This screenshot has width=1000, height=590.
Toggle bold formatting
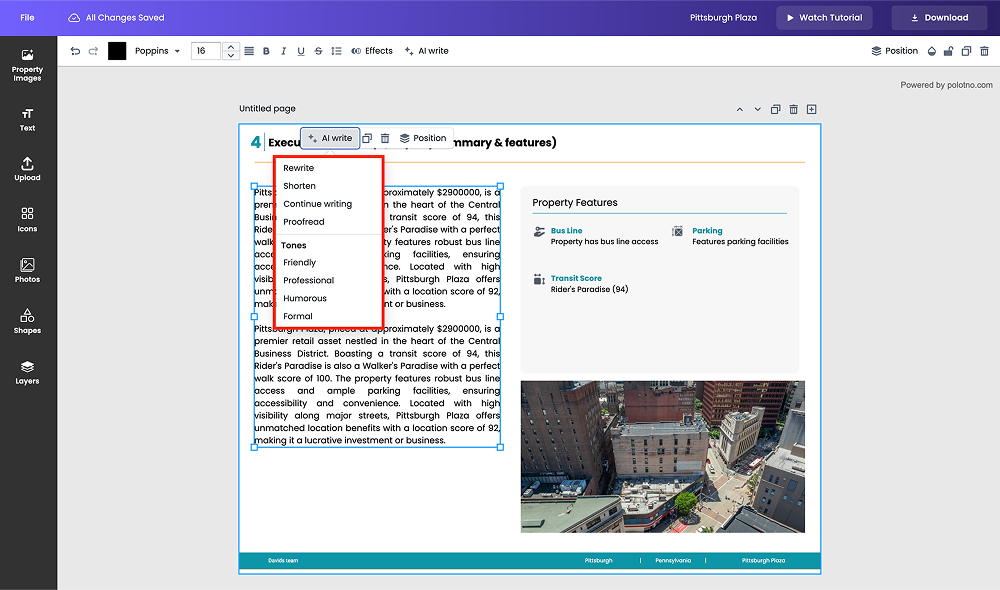tap(266, 51)
